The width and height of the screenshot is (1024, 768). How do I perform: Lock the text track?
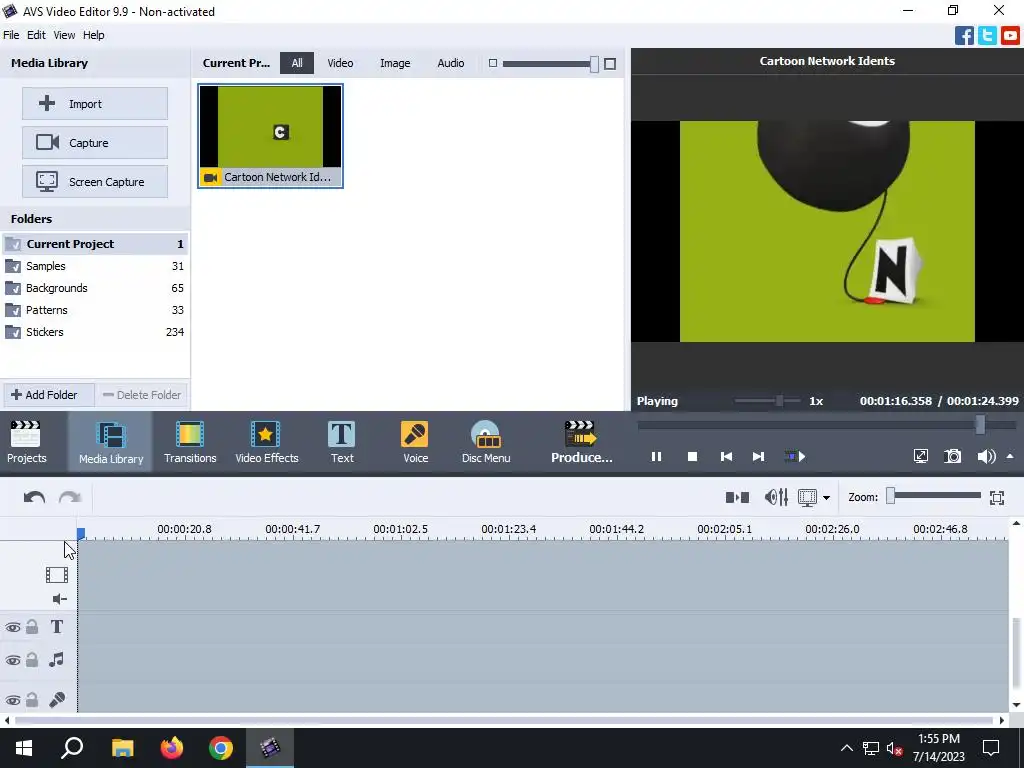tap(32, 628)
